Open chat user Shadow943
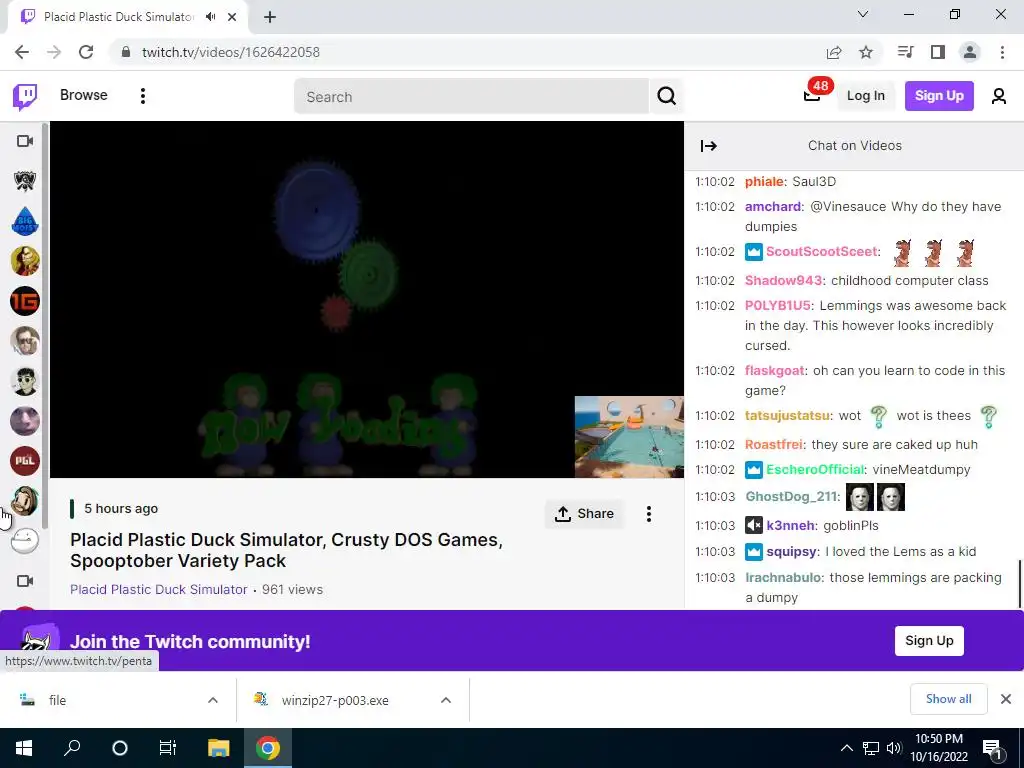The height and width of the screenshot is (768, 1024). [x=784, y=281]
